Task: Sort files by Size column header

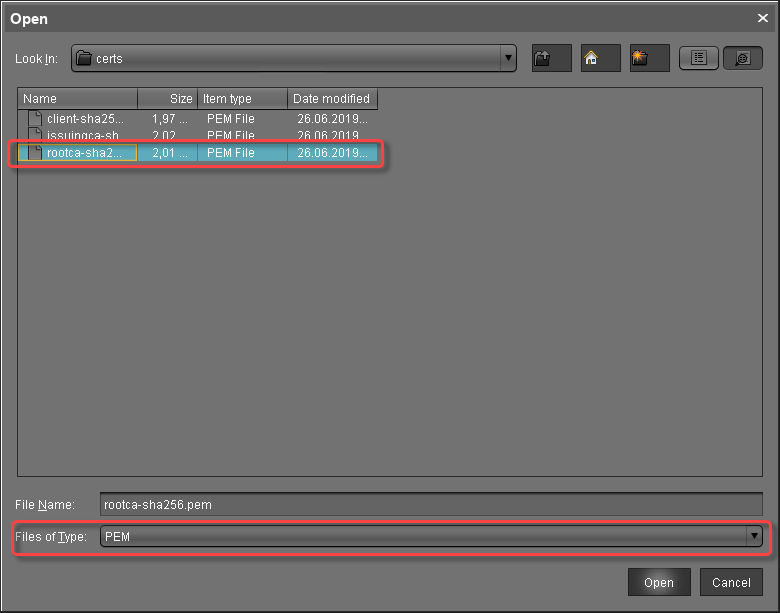Action: [168, 99]
